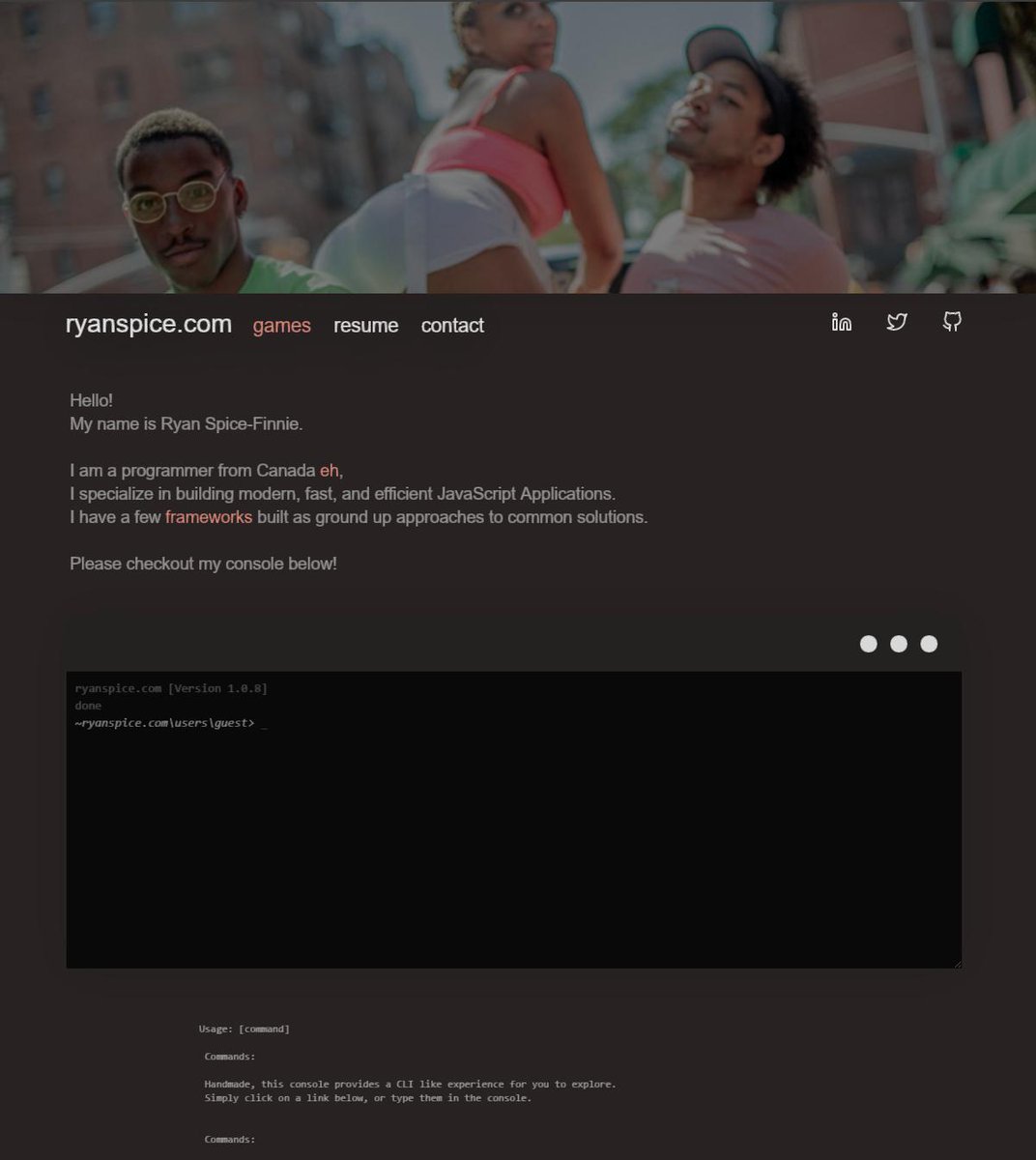Select the 'done' console output line
Image resolution: width=1036 pixels, height=1160 pixels.
click(x=88, y=706)
